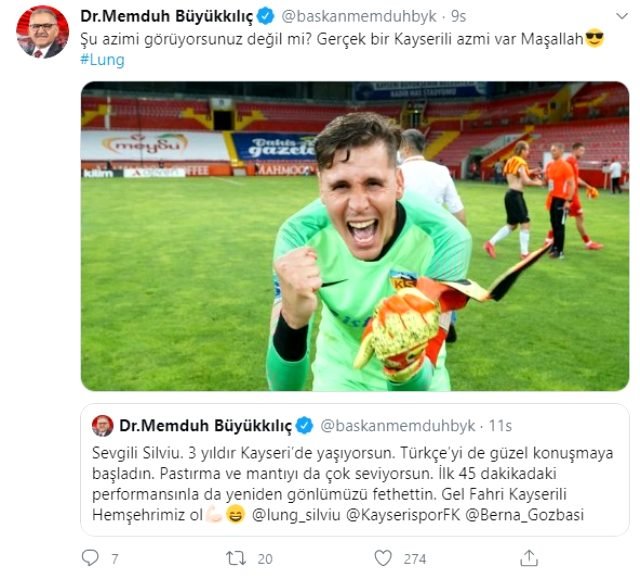
Task: Click the @KayserisporFK mention
Action: point(403,515)
